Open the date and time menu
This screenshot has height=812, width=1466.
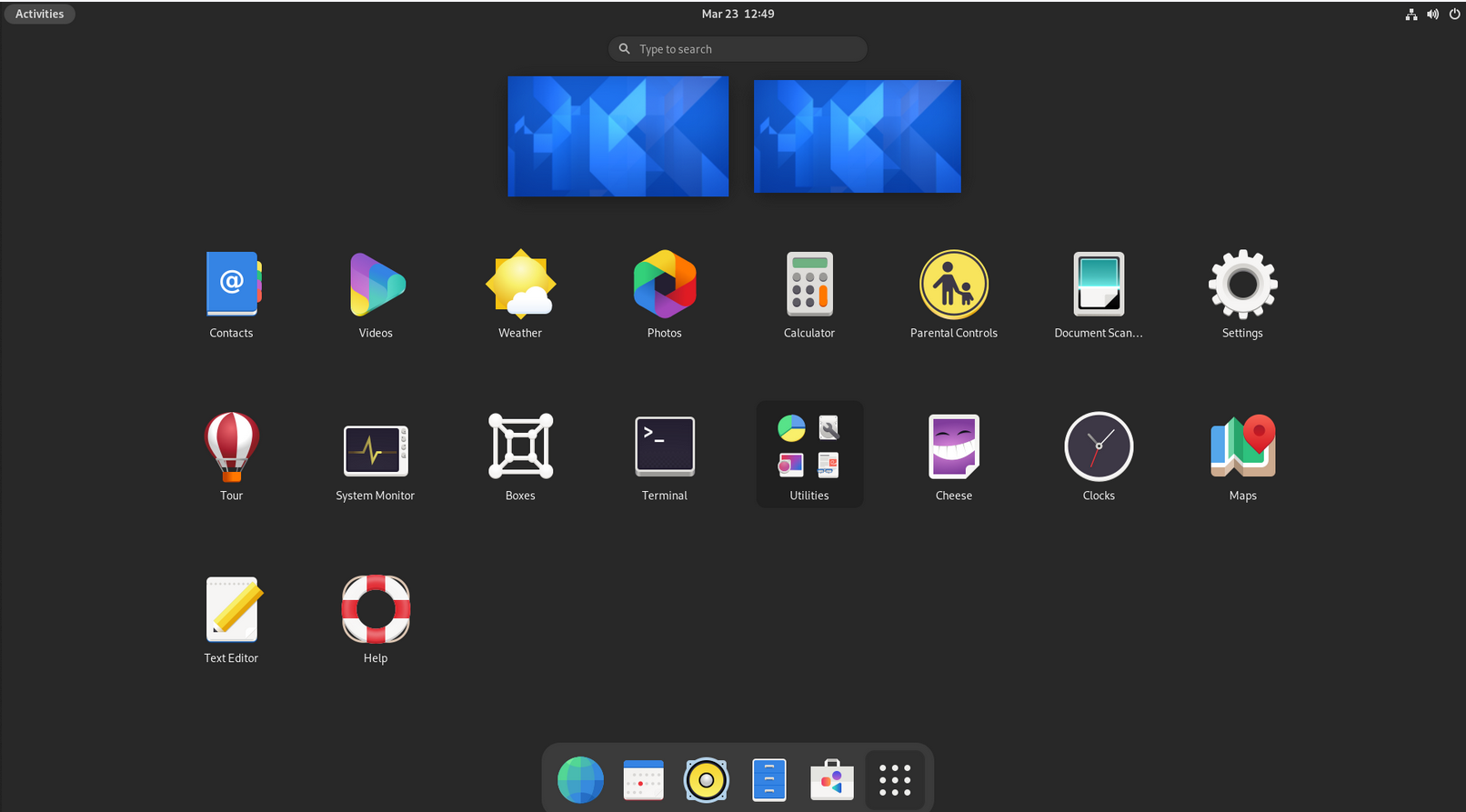coord(738,14)
